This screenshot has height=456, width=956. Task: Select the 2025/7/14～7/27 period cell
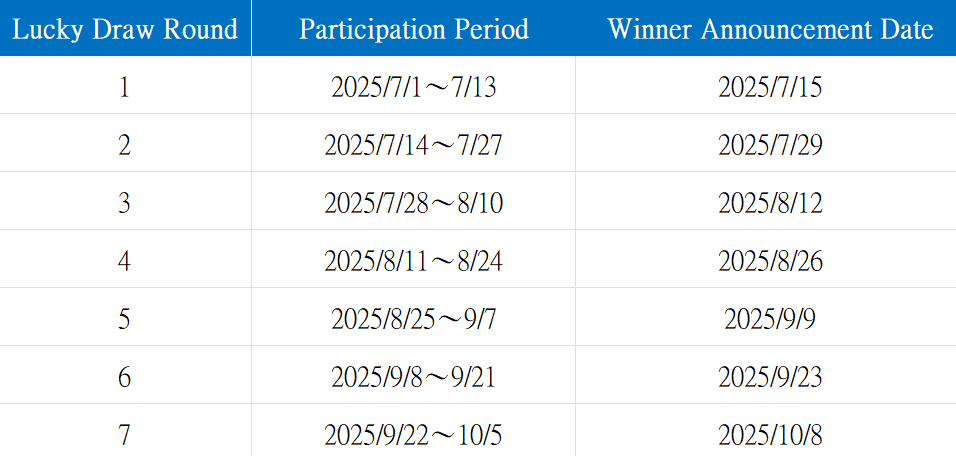pyautogui.click(x=413, y=143)
